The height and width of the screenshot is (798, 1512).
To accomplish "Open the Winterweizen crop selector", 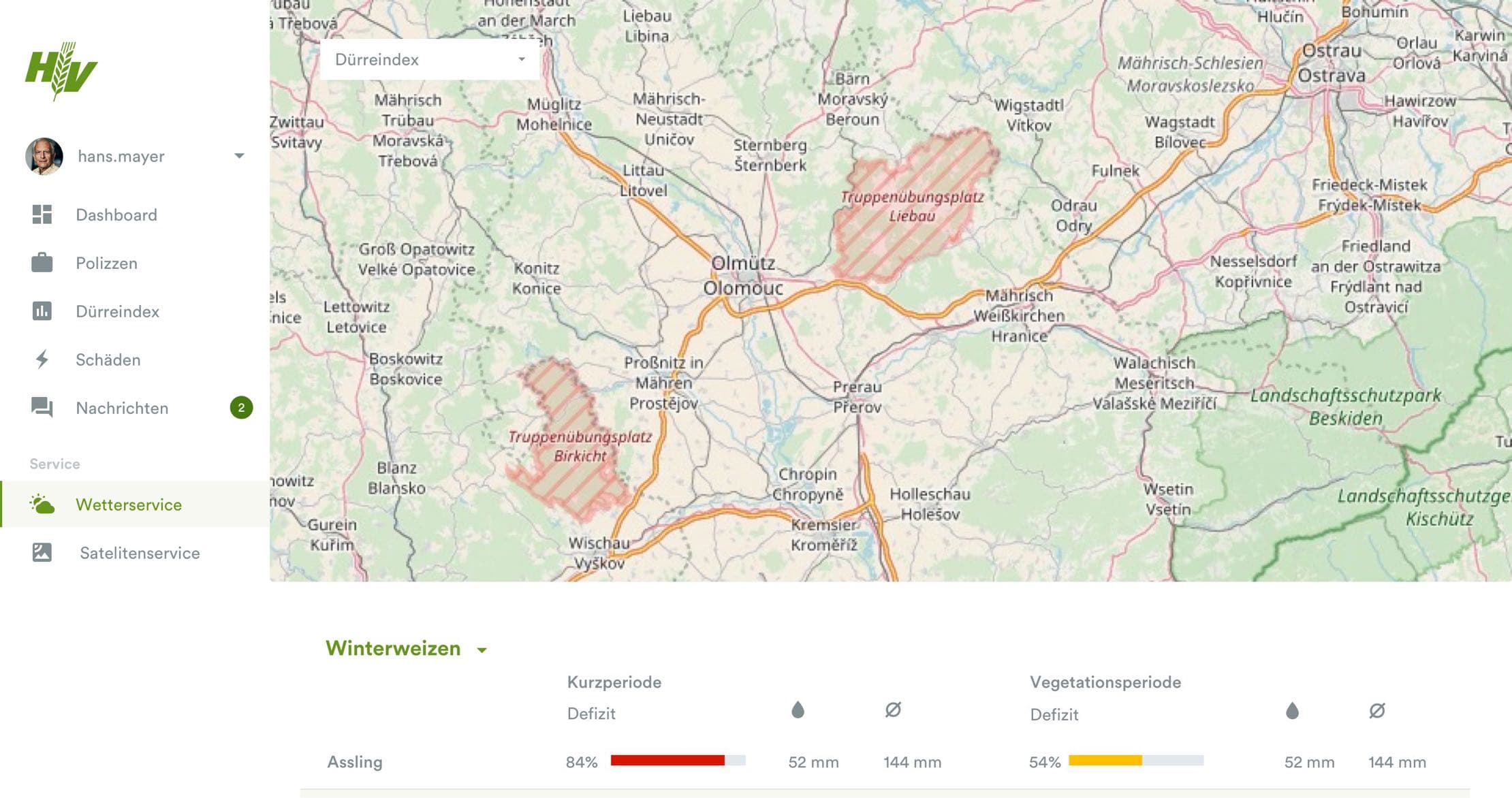I will point(407,648).
